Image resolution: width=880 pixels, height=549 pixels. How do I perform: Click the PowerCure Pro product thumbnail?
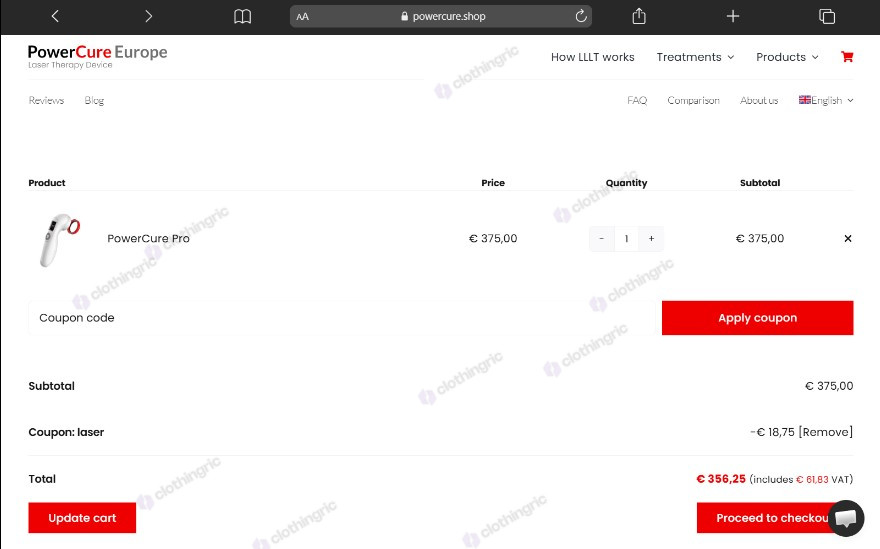click(x=59, y=240)
